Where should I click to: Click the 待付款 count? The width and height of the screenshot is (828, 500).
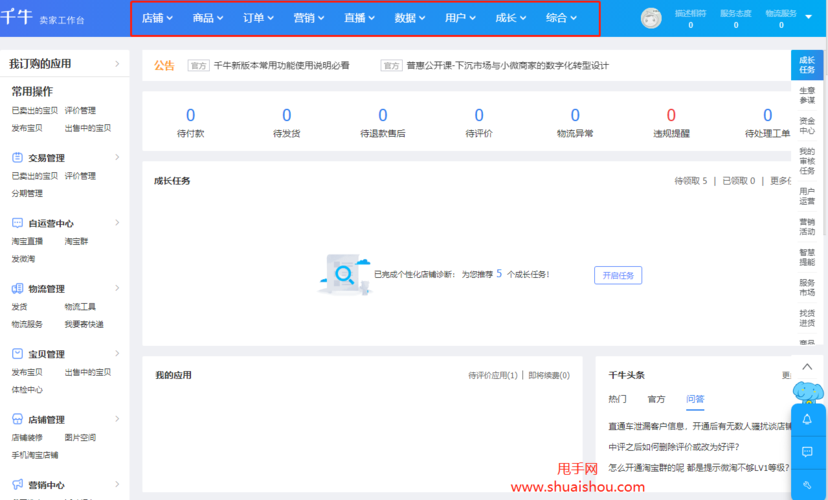(191, 115)
